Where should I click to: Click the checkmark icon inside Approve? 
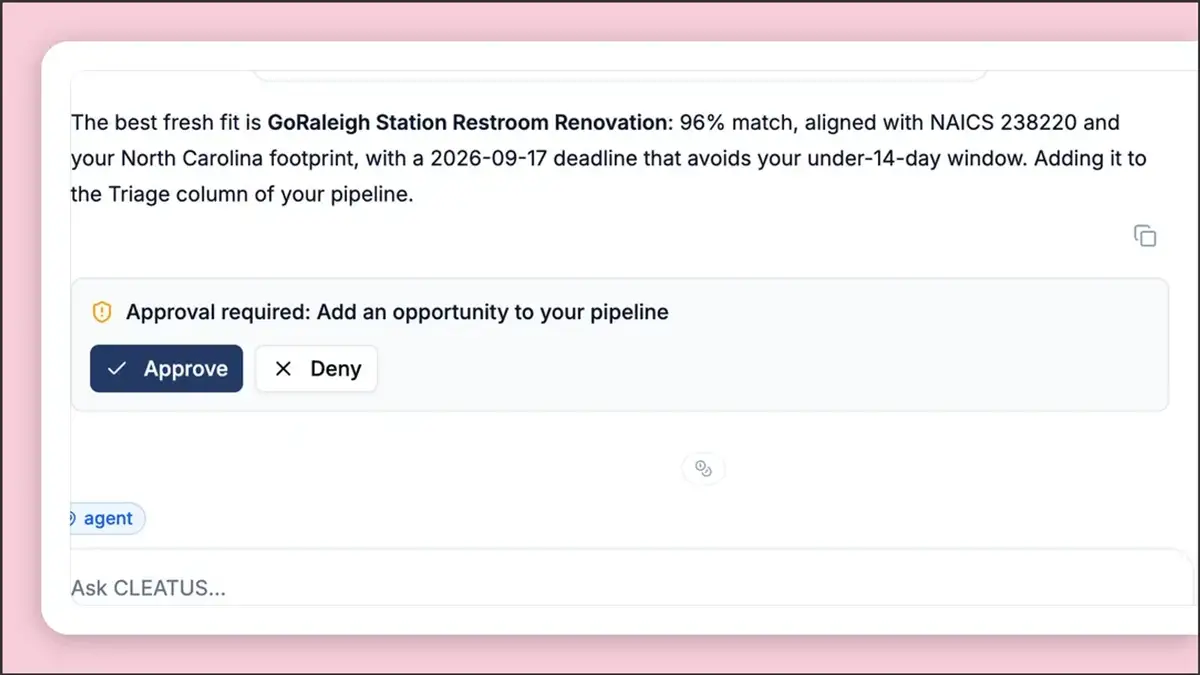[117, 369]
